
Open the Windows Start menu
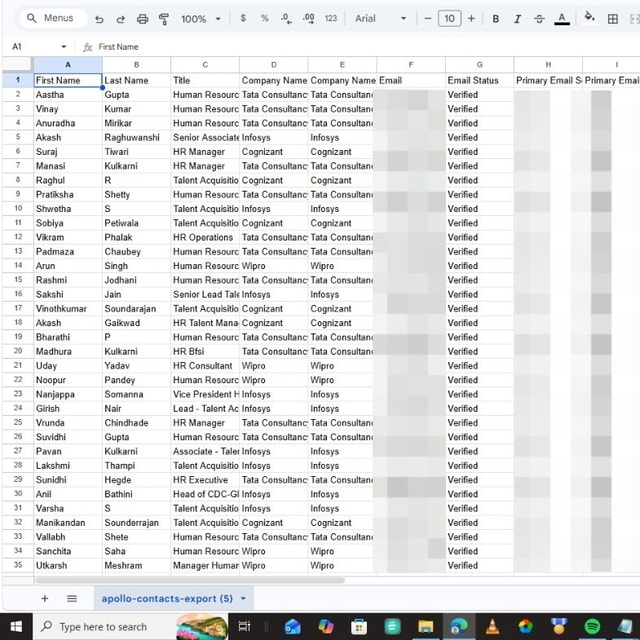[x=16, y=627]
